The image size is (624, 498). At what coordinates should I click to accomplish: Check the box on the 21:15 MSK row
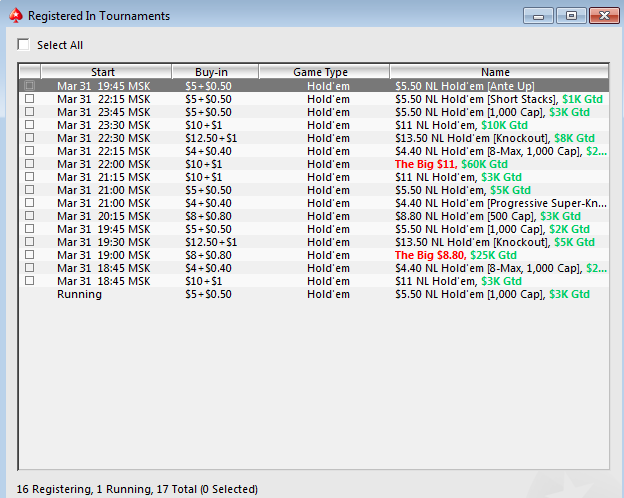pyautogui.click(x=29, y=177)
